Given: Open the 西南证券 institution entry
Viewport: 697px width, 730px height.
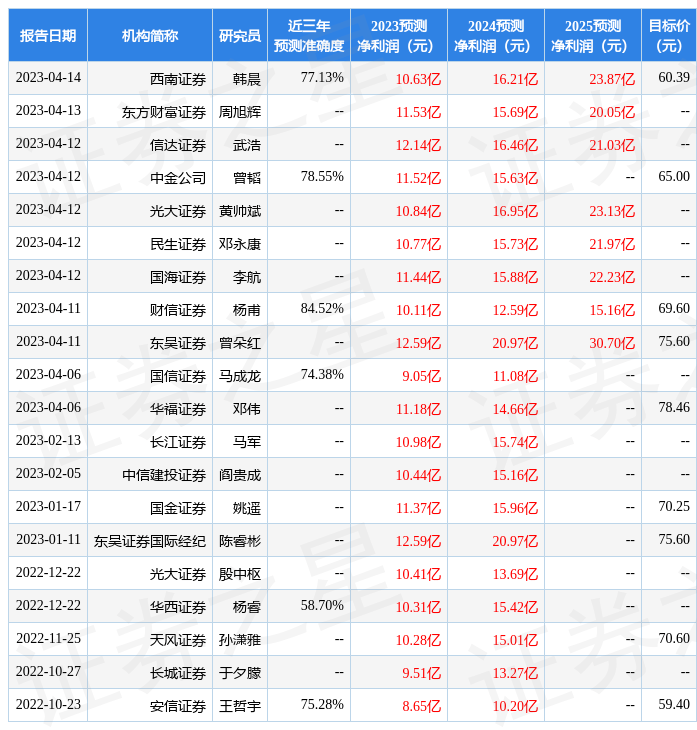Looking at the screenshot, I should click(178, 78).
